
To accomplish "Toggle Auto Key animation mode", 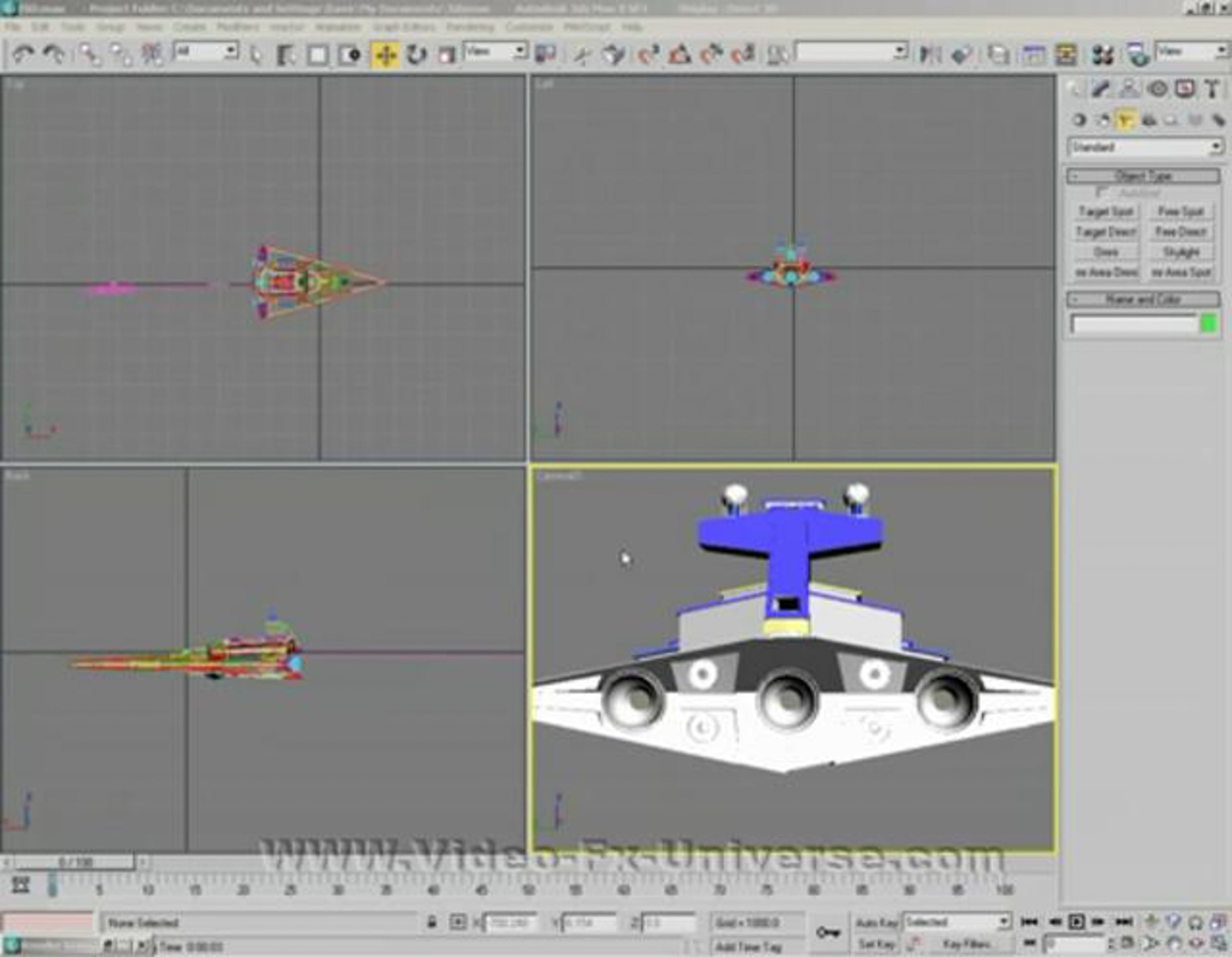I will [x=876, y=923].
